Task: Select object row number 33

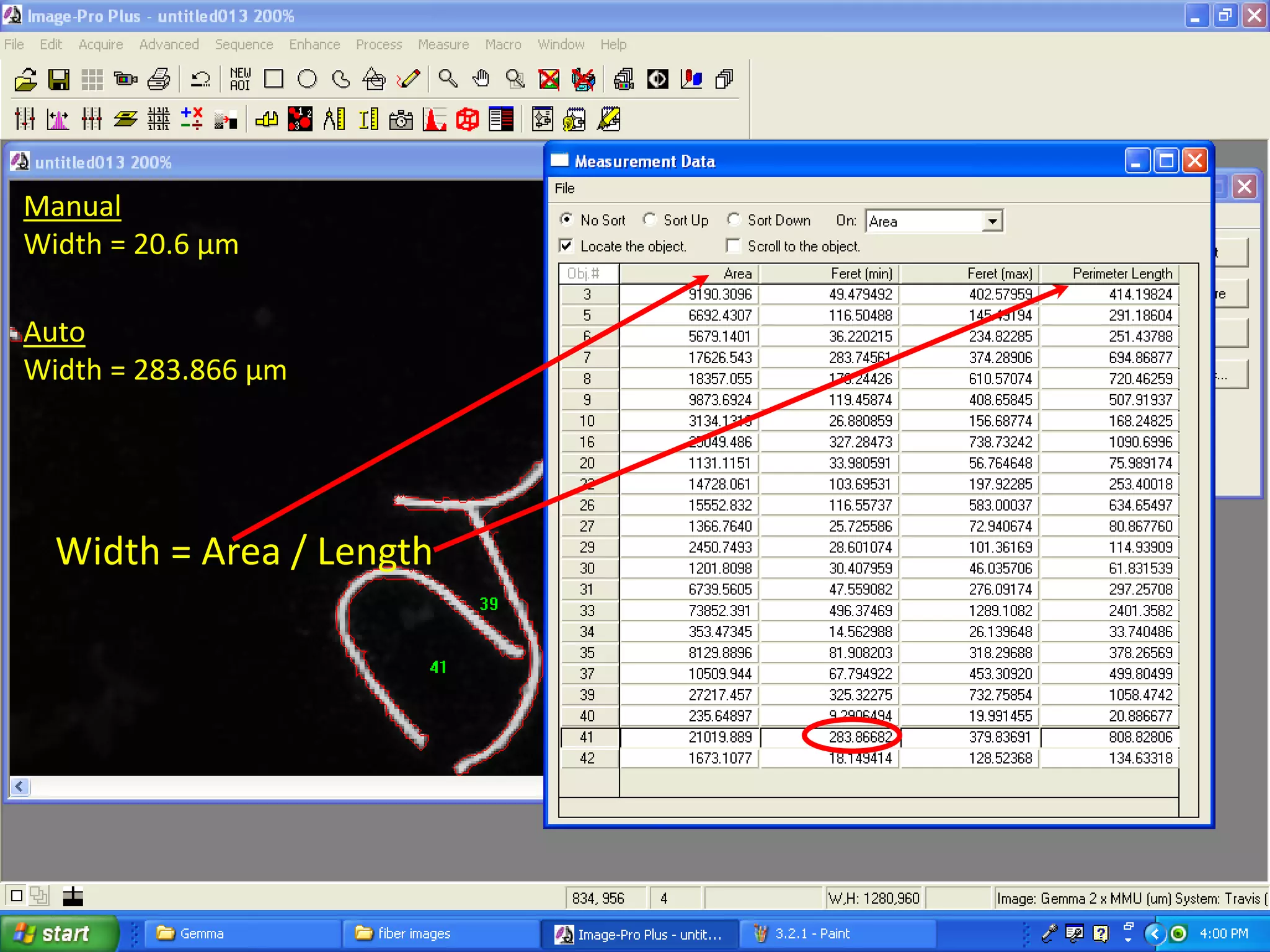Action: pos(587,610)
